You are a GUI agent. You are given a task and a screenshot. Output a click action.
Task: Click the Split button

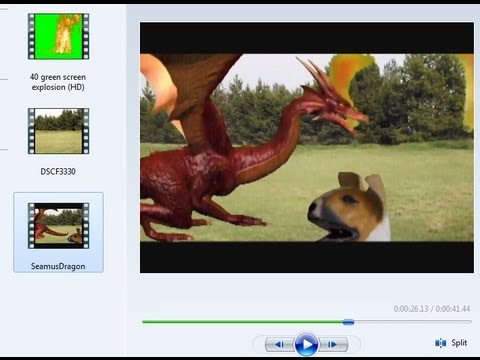451,343
